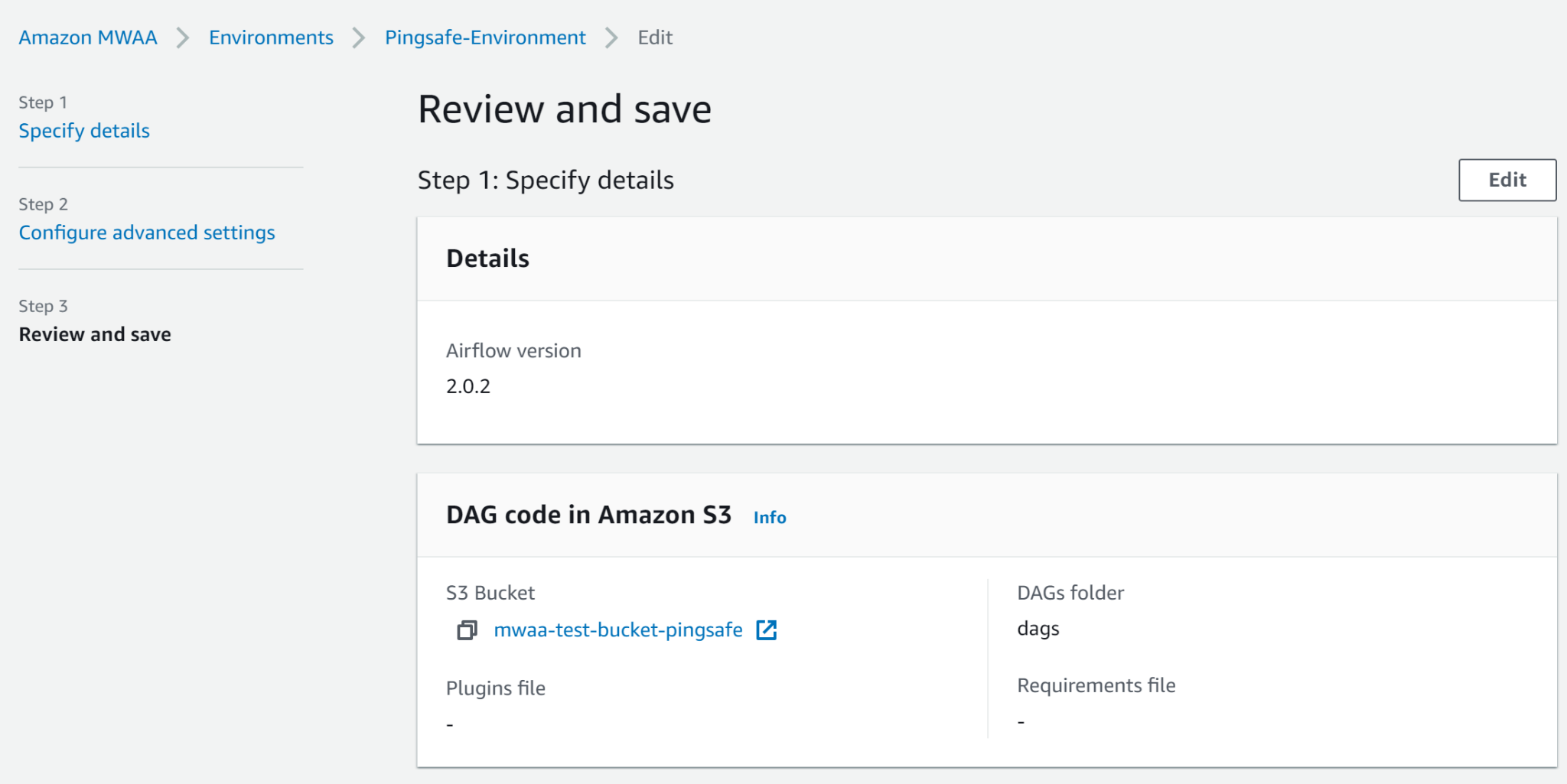Viewport: 1567px width, 784px height.
Task: Click the chevron after Amazon MWAA breadcrumb
Action: pyautogui.click(x=183, y=37)
